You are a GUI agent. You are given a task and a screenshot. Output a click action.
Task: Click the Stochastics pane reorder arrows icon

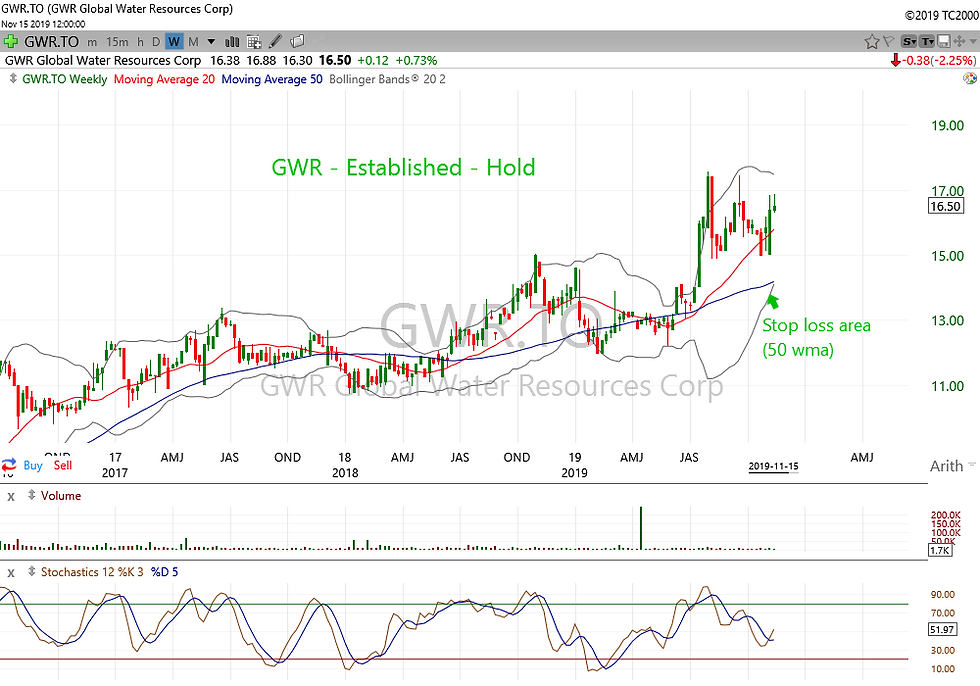pyautogui.click(x=31, y=571)
